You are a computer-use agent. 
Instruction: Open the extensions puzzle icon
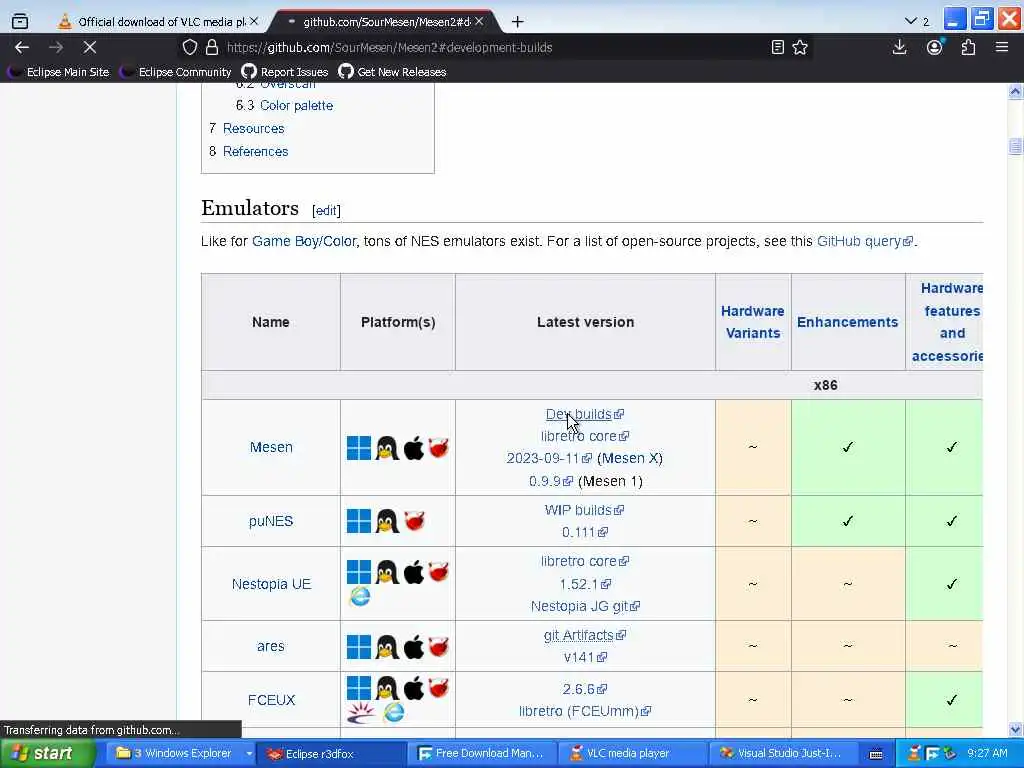[x=968, y=47]
